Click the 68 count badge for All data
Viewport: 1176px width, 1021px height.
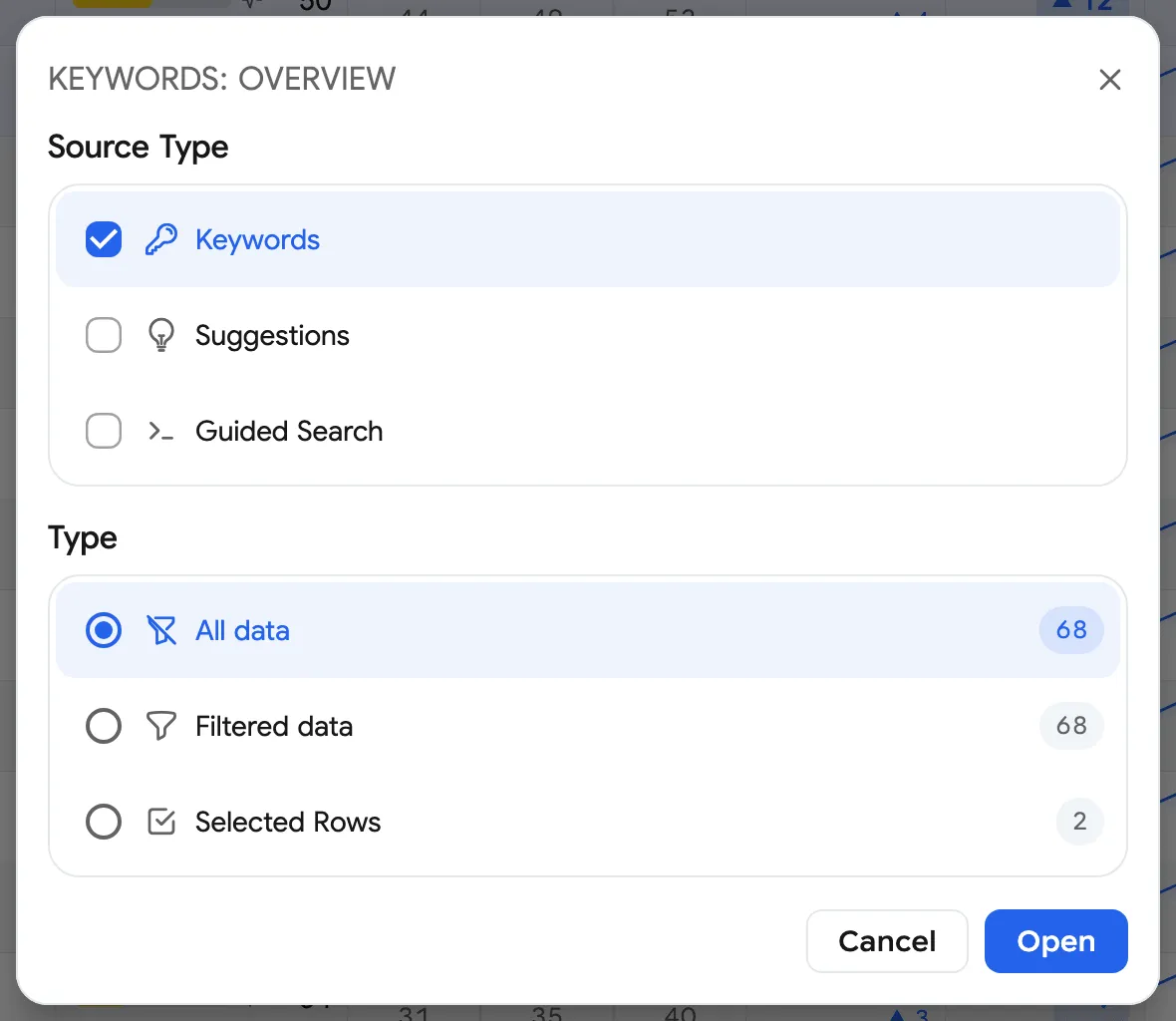pos(1071,629)
